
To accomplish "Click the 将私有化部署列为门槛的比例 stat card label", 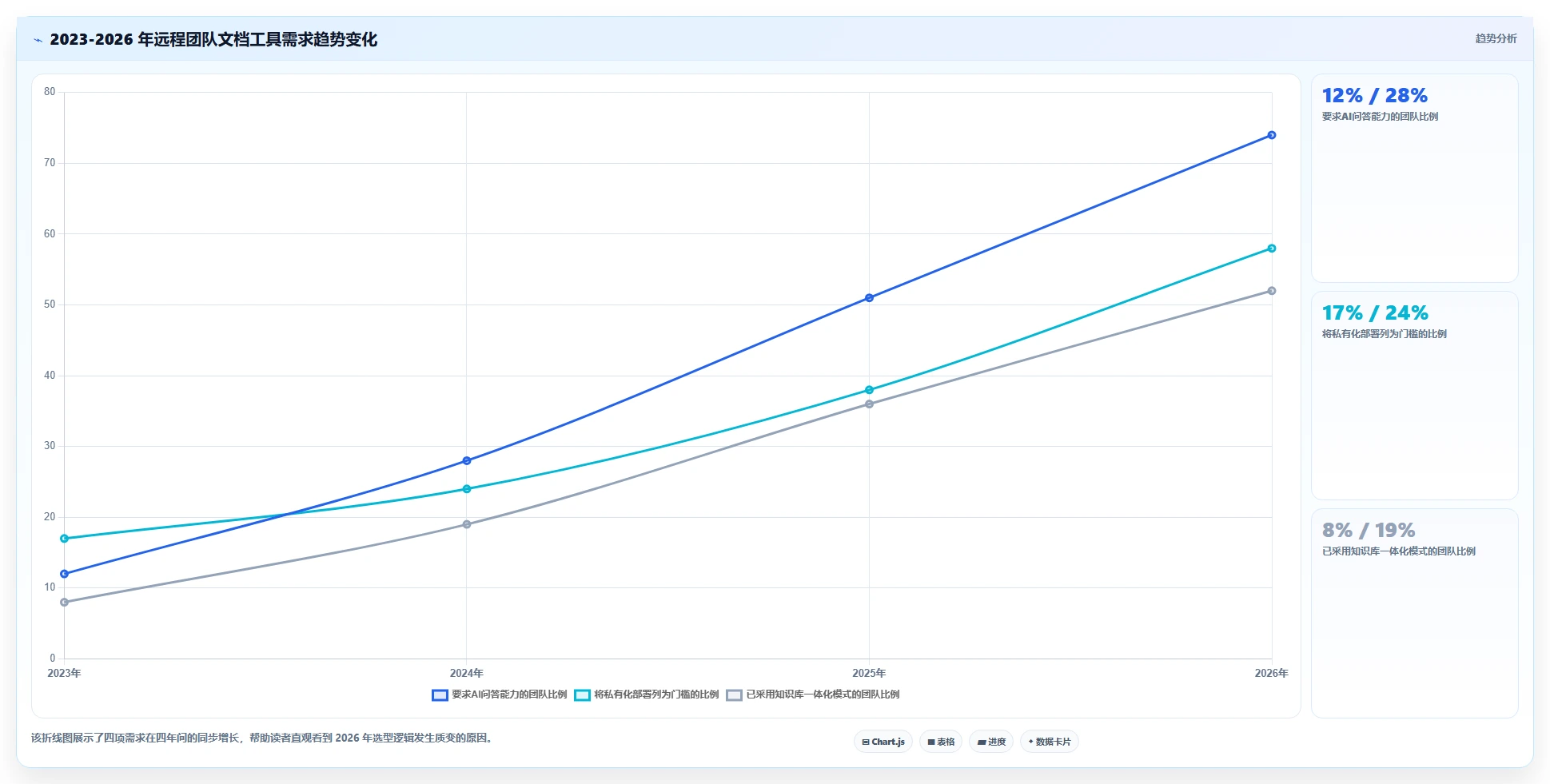I will [x=1384, y=334].
